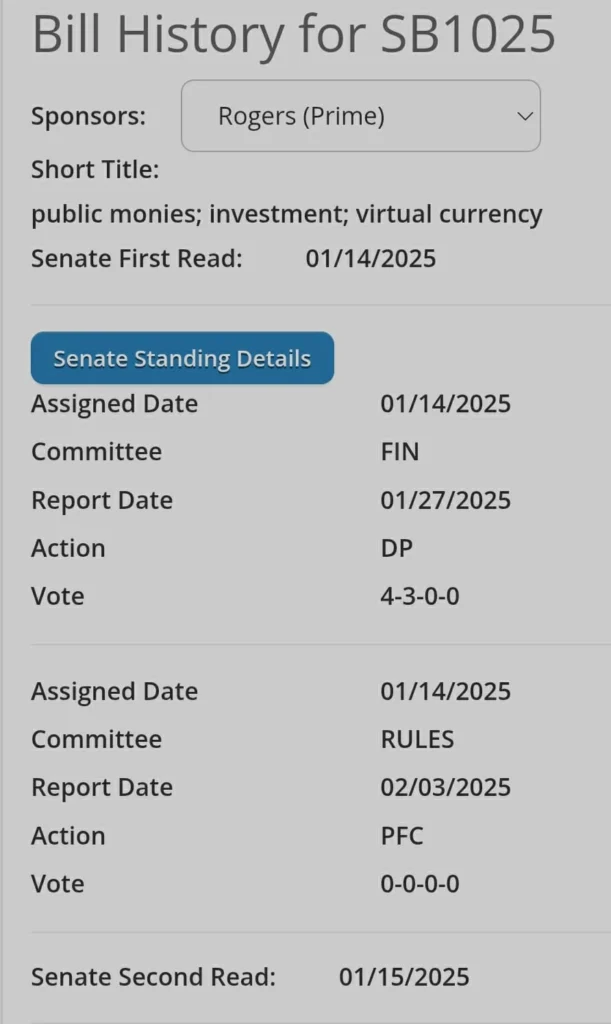611x1024 pixels.
Task: Select the public monies; investment; virtual currency title
Action: [286, 214]
